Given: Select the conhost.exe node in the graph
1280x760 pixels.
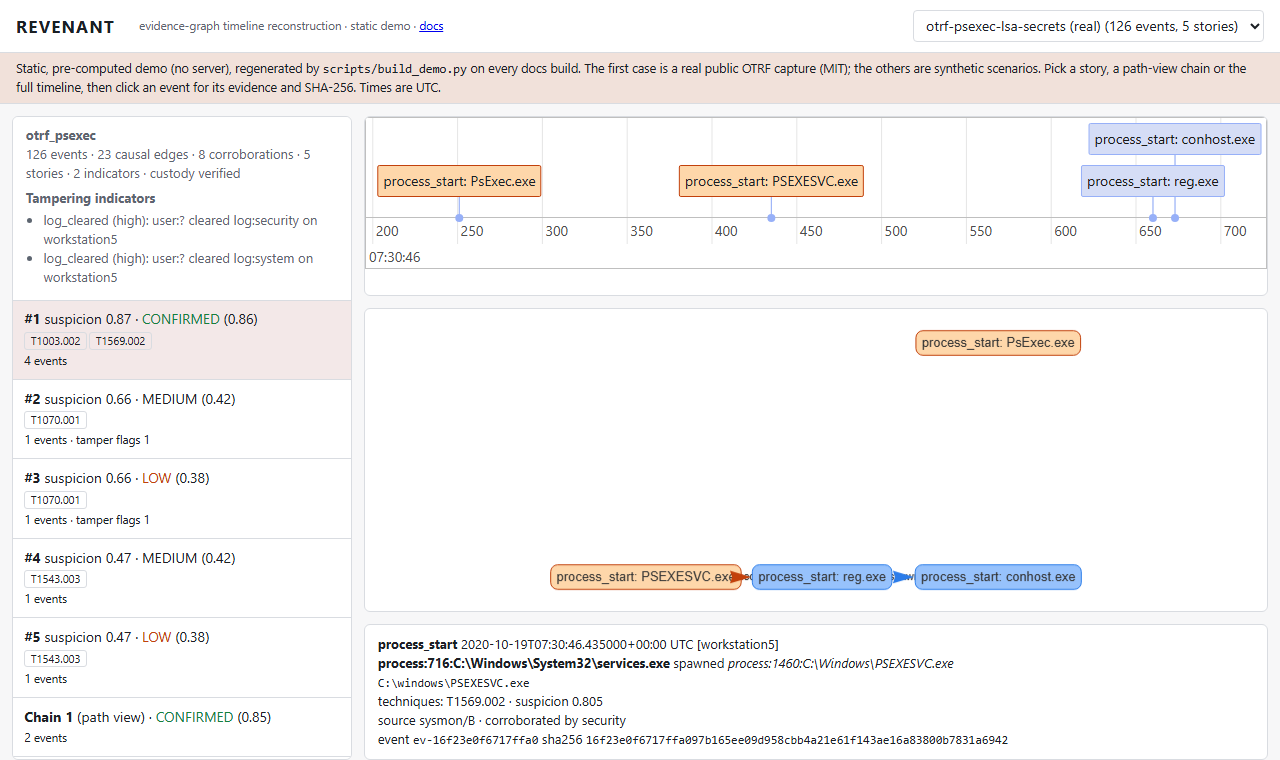Looking at the screenshot, I should (998, 577).
